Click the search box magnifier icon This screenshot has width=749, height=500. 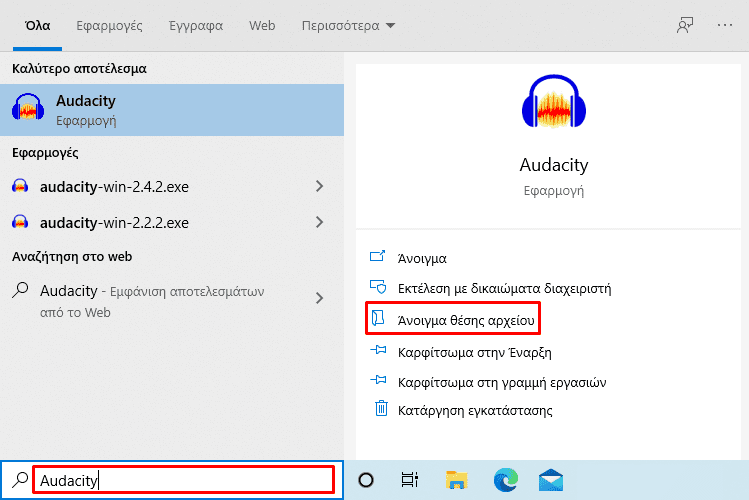click(x=20, y=479)
